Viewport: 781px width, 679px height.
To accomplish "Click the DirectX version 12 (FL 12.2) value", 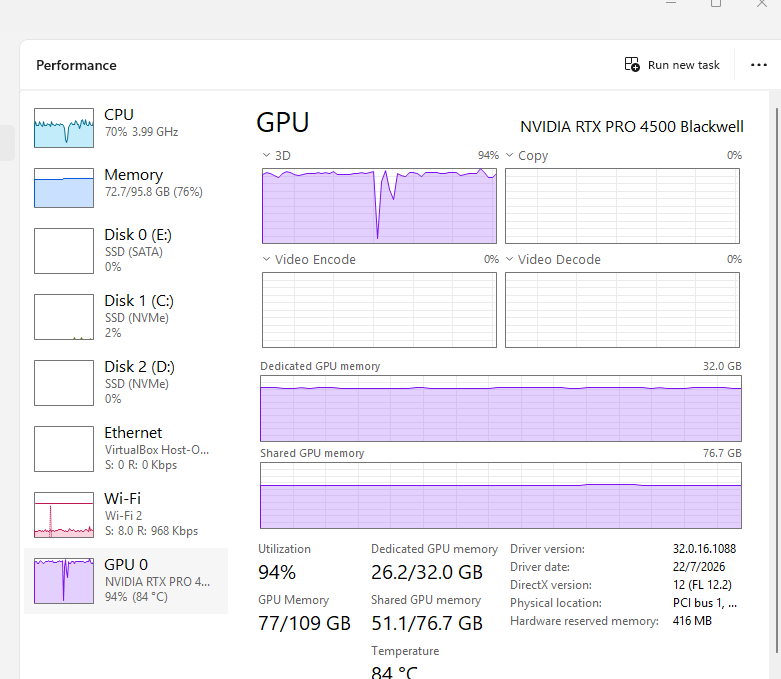I will (x=702, y=584).
